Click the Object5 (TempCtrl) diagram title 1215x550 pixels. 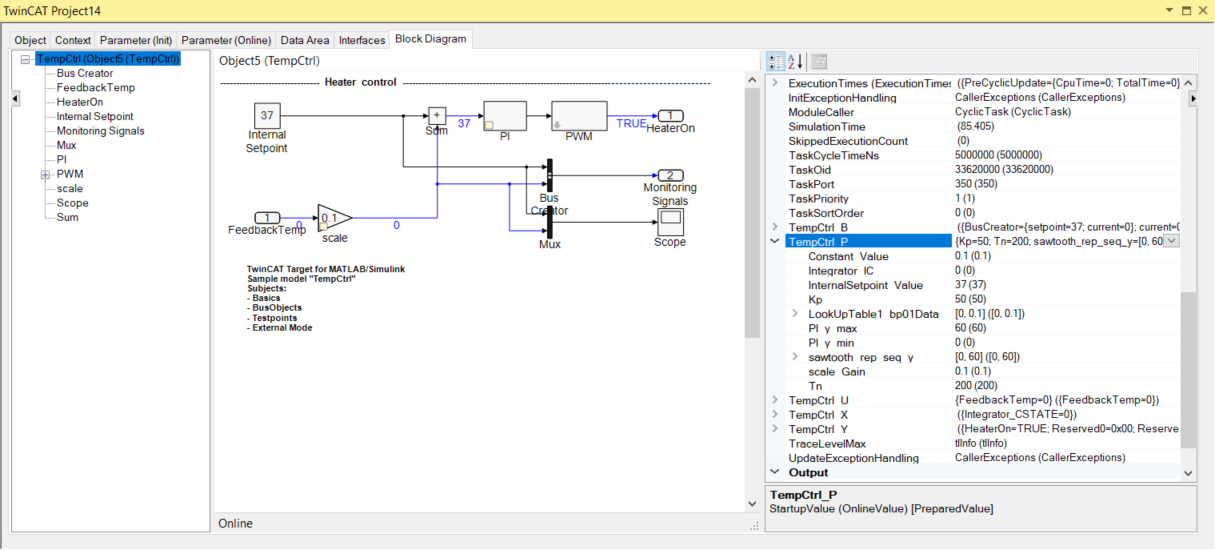point(269,61)
